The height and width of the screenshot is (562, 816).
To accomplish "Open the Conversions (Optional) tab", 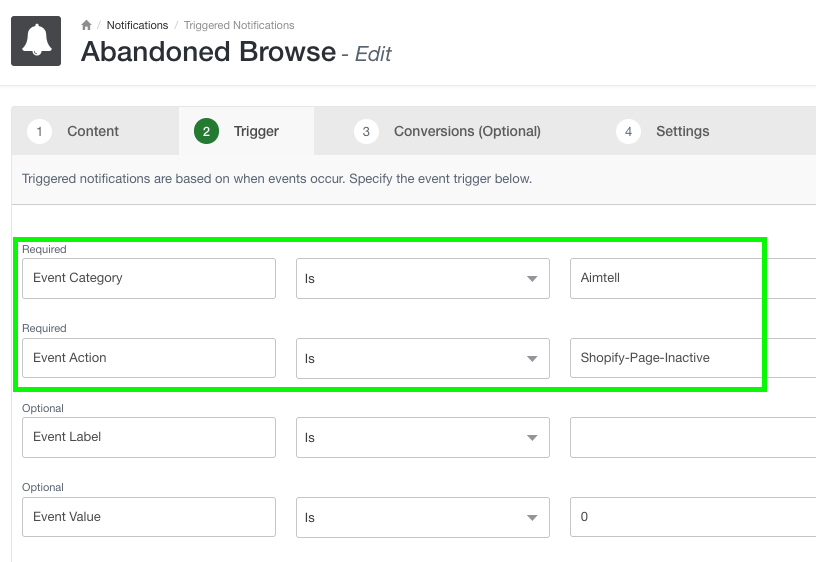I will point(467,131).
